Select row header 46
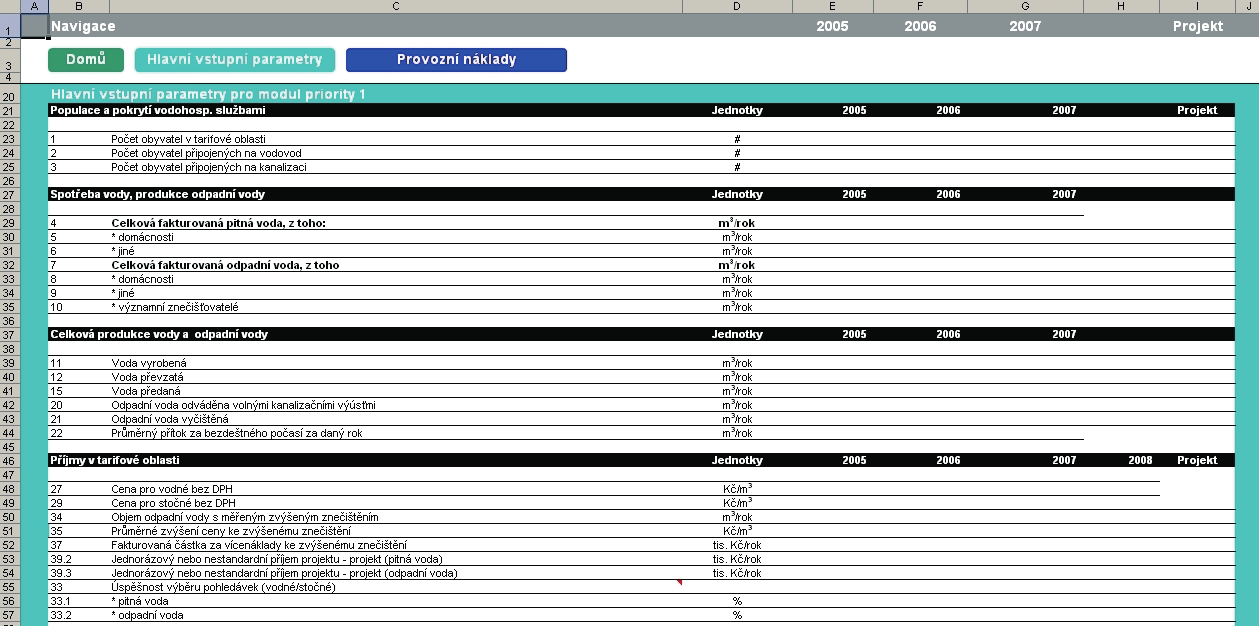 [x=10, y=461]
